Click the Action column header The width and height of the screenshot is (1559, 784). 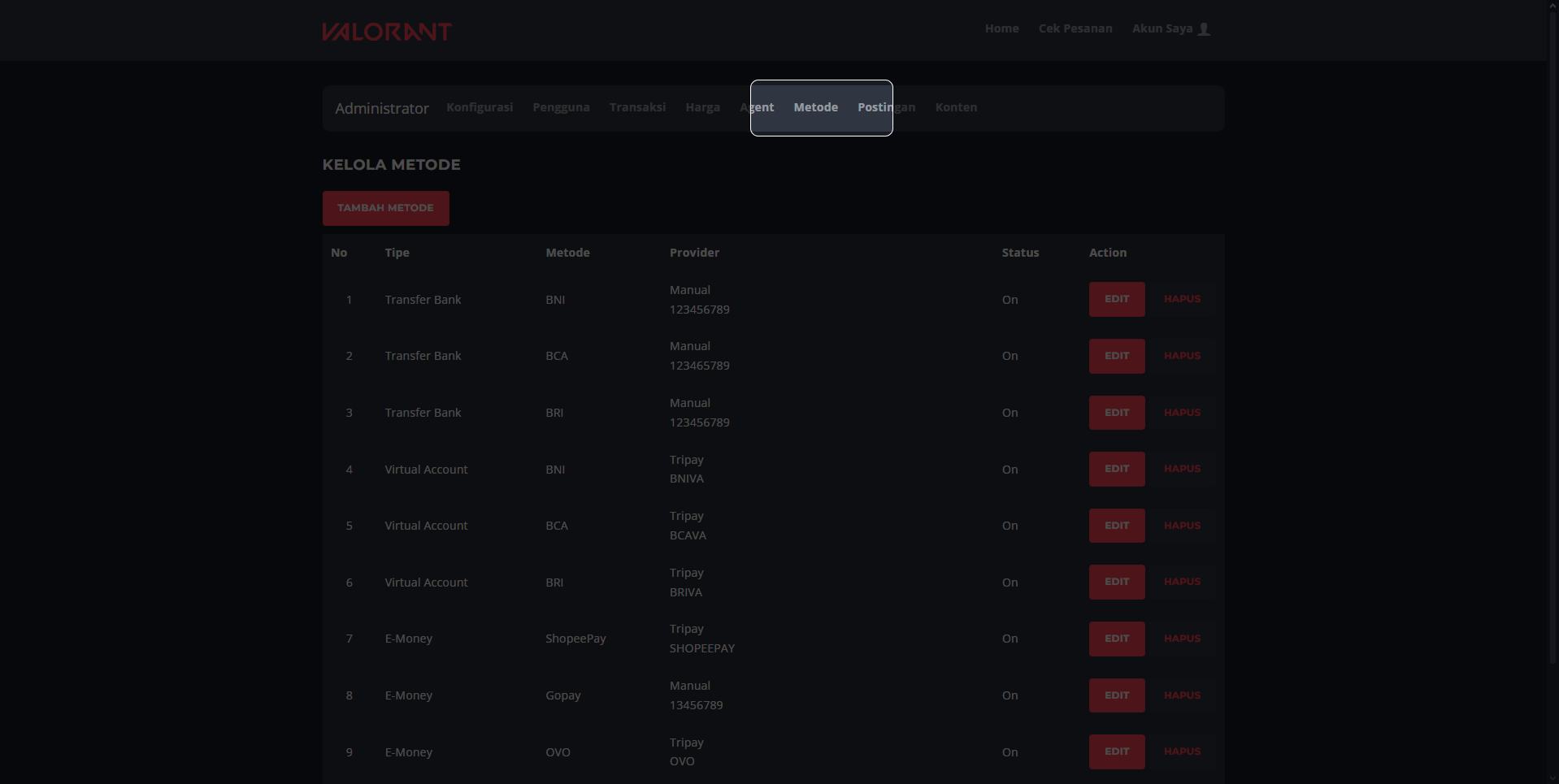click(x=1108, y=253)
